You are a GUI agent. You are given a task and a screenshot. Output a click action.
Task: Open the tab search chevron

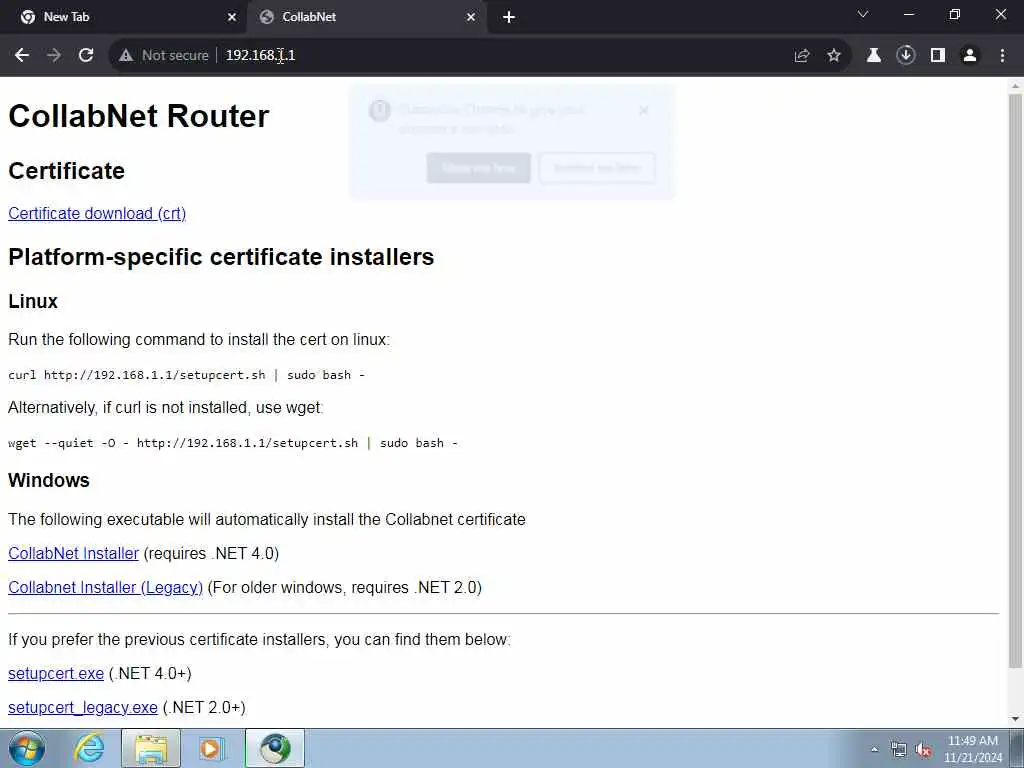click(x=863, y=14)
